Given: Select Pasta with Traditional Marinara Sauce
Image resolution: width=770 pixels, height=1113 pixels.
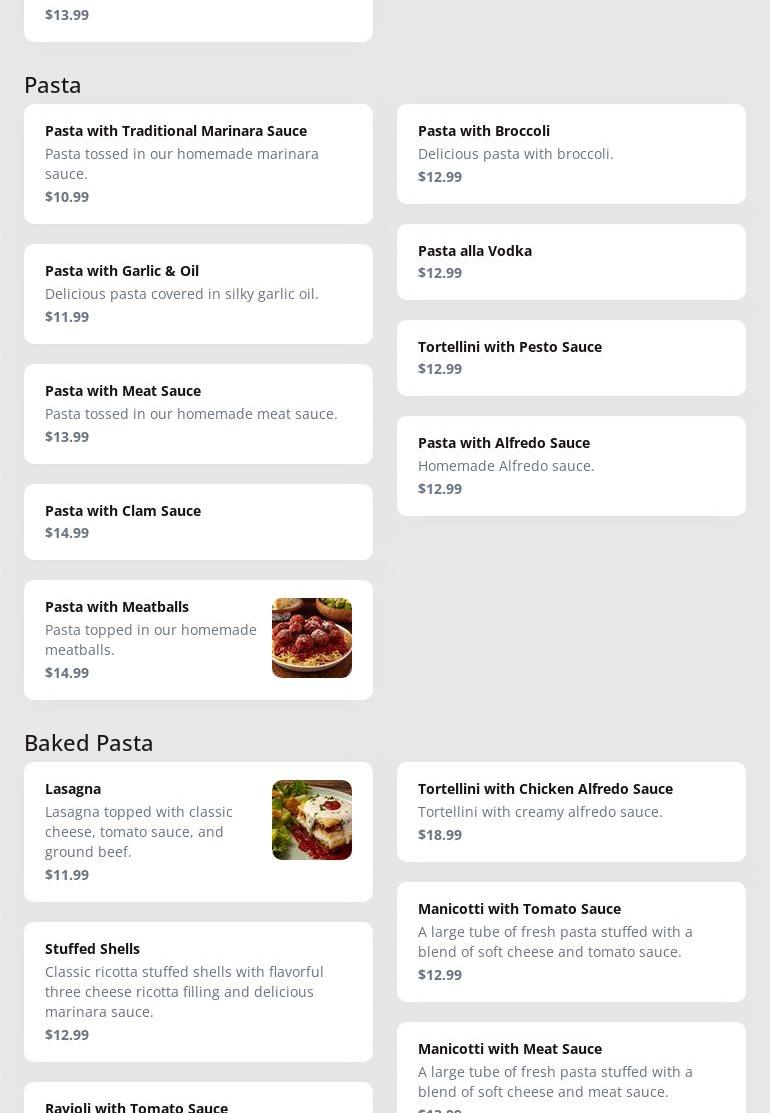Looking at the screenshot, I should pyautogui.click(x=198, y=164).
